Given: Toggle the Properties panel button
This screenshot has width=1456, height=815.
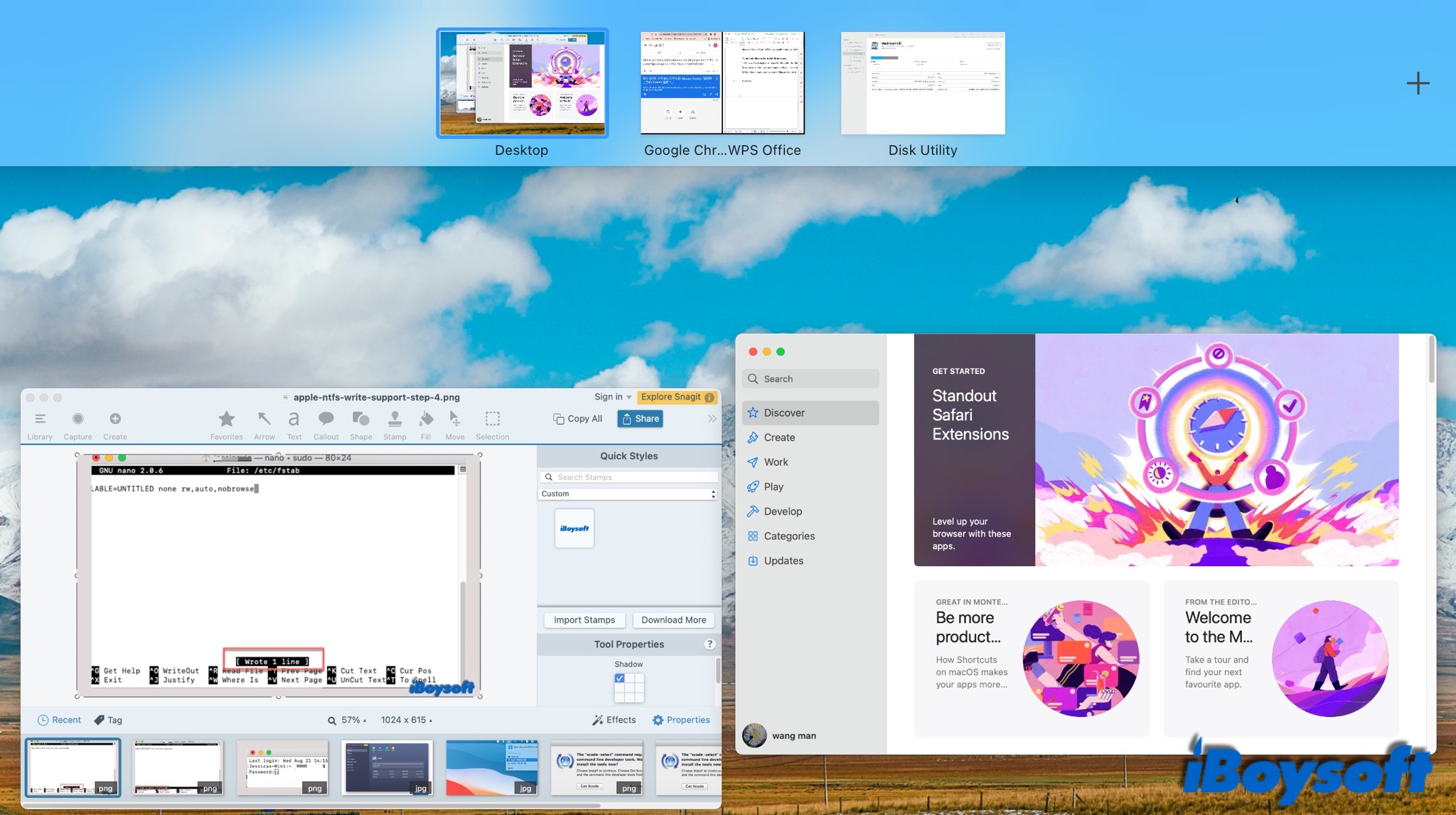Looking at the screenshot, I should (x=681, y=720).
